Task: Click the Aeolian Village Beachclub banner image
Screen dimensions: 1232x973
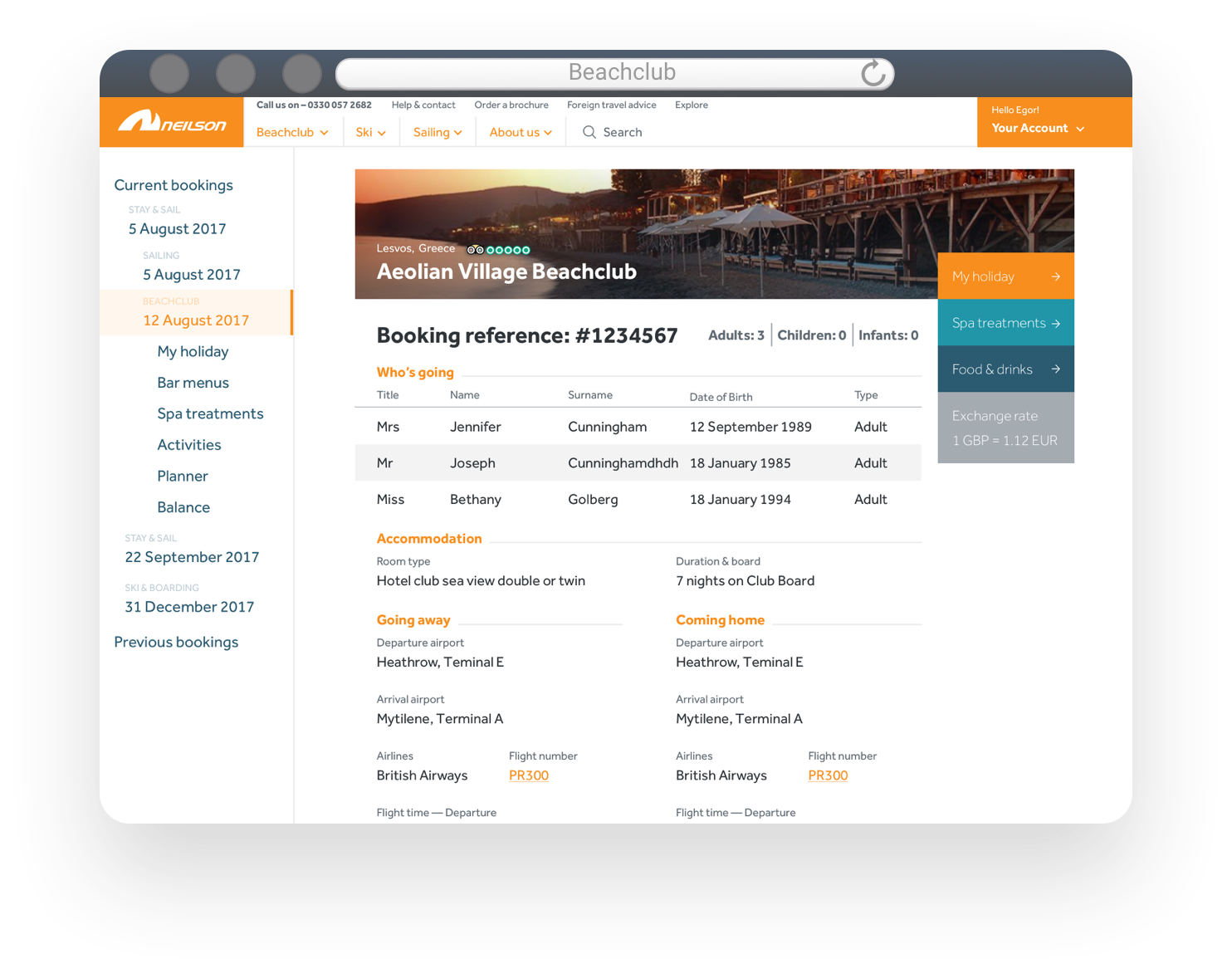Action: click(x=646, y=234)
